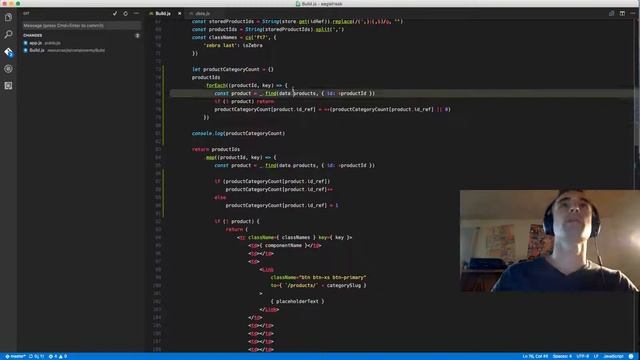Click the 'return productIds' code line
The width and height of the screenshot is (640, 360).
pos(216,149)
